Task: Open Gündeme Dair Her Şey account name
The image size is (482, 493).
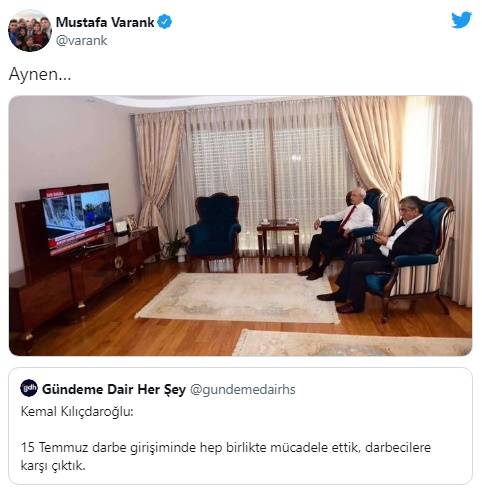Action: pos(114,389)
